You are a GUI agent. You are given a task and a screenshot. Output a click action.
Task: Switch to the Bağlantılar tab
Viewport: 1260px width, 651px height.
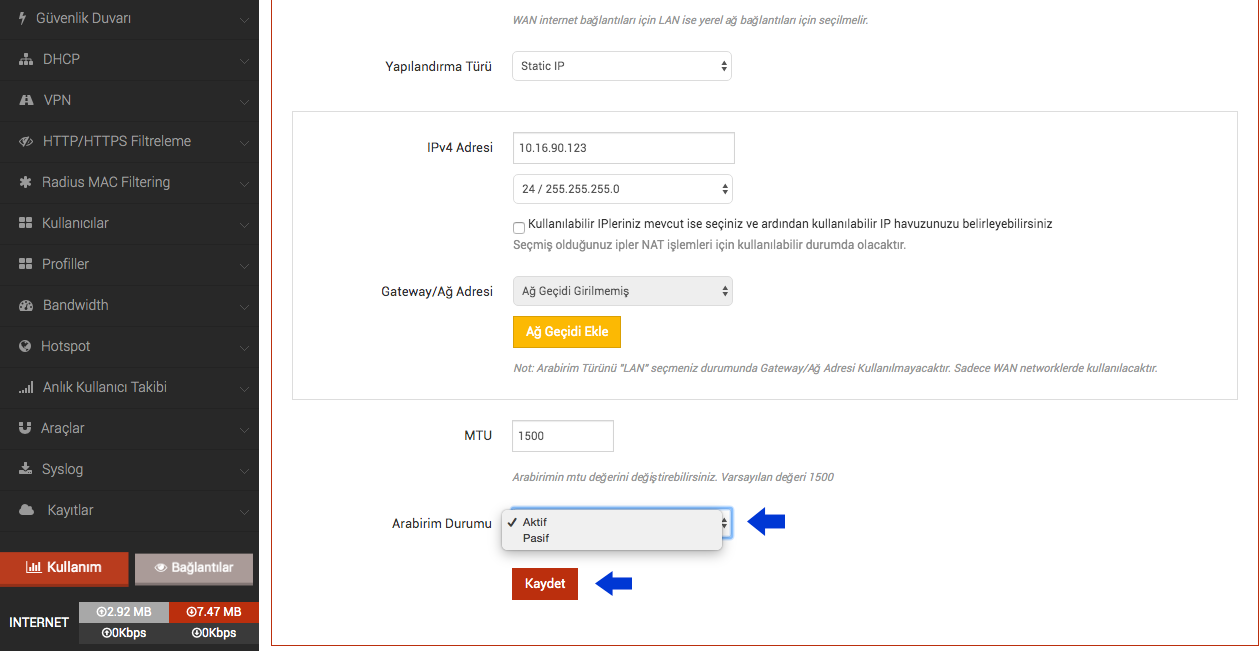point(194,568)
